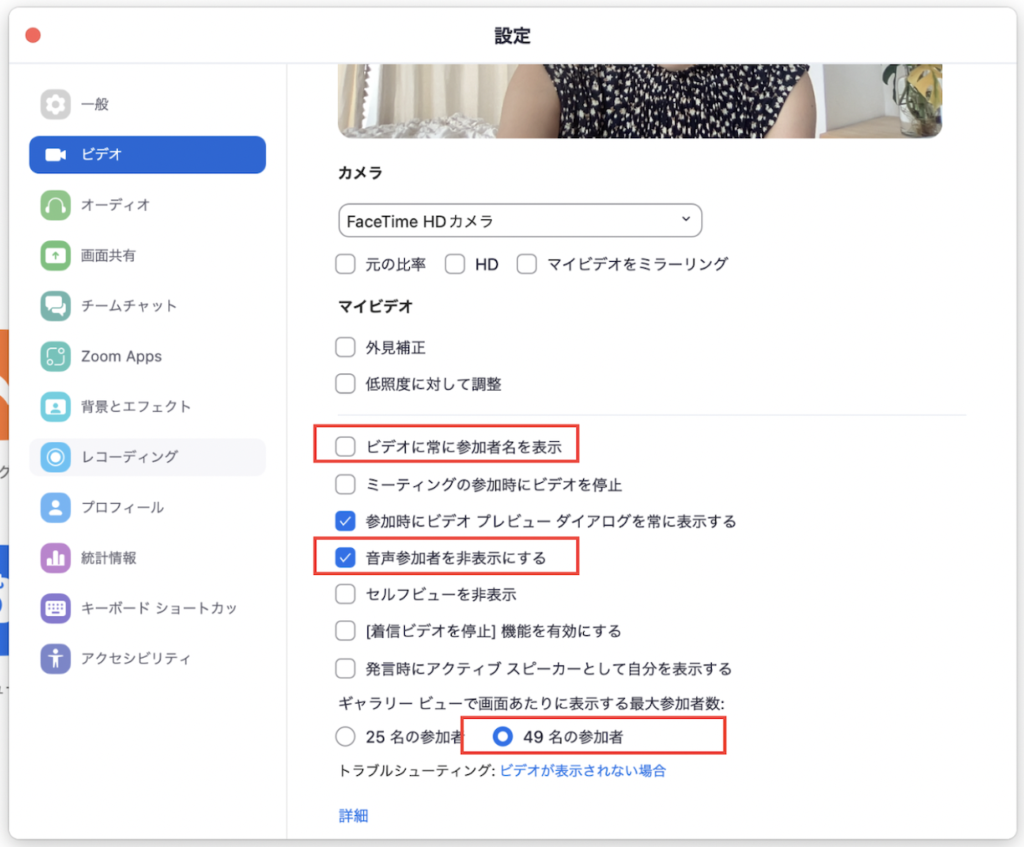
Task: Select the 背景とエフェクト icon
Action: pos(55,407)
